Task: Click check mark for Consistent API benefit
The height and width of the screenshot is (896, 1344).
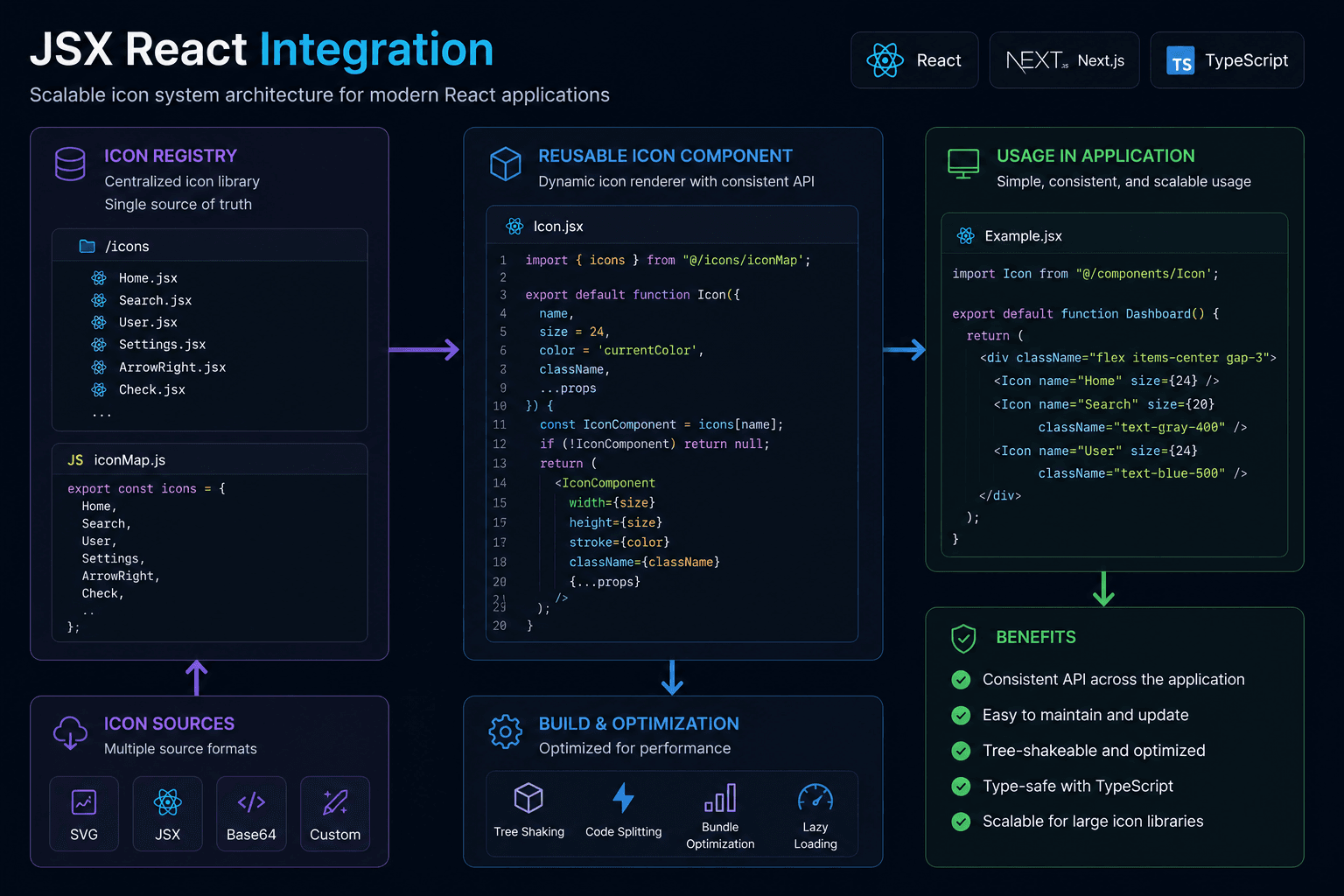Action: [x=961, y=680]
